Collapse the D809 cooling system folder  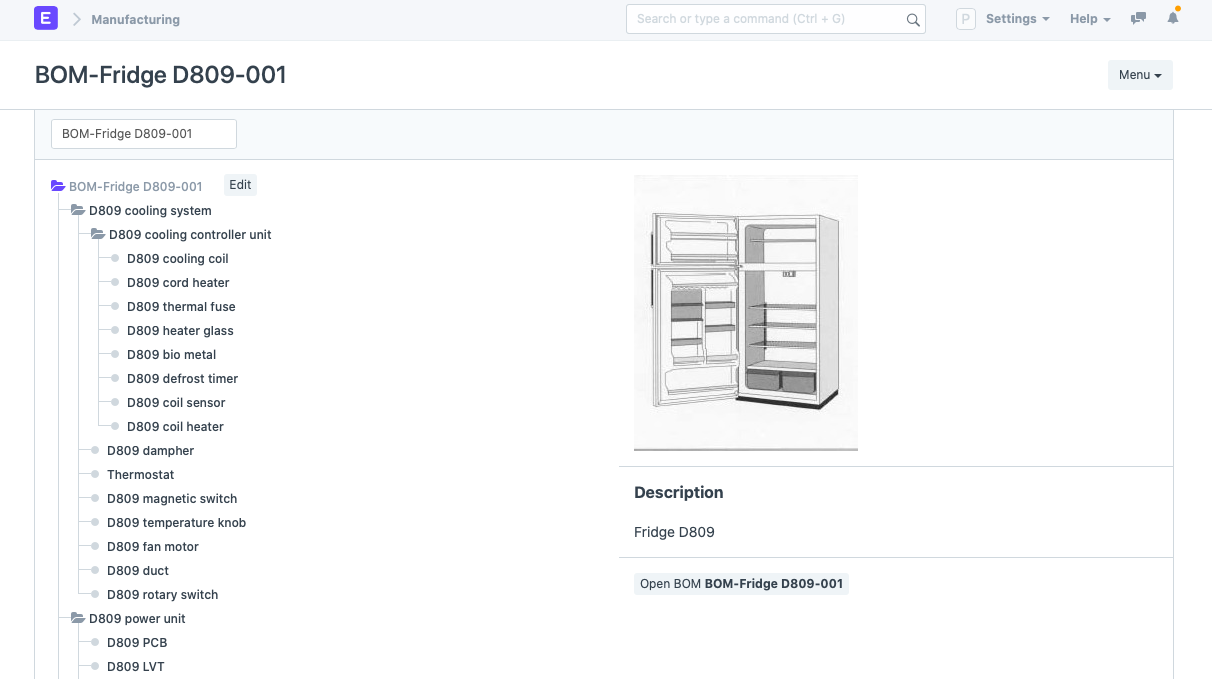(78, 211)
